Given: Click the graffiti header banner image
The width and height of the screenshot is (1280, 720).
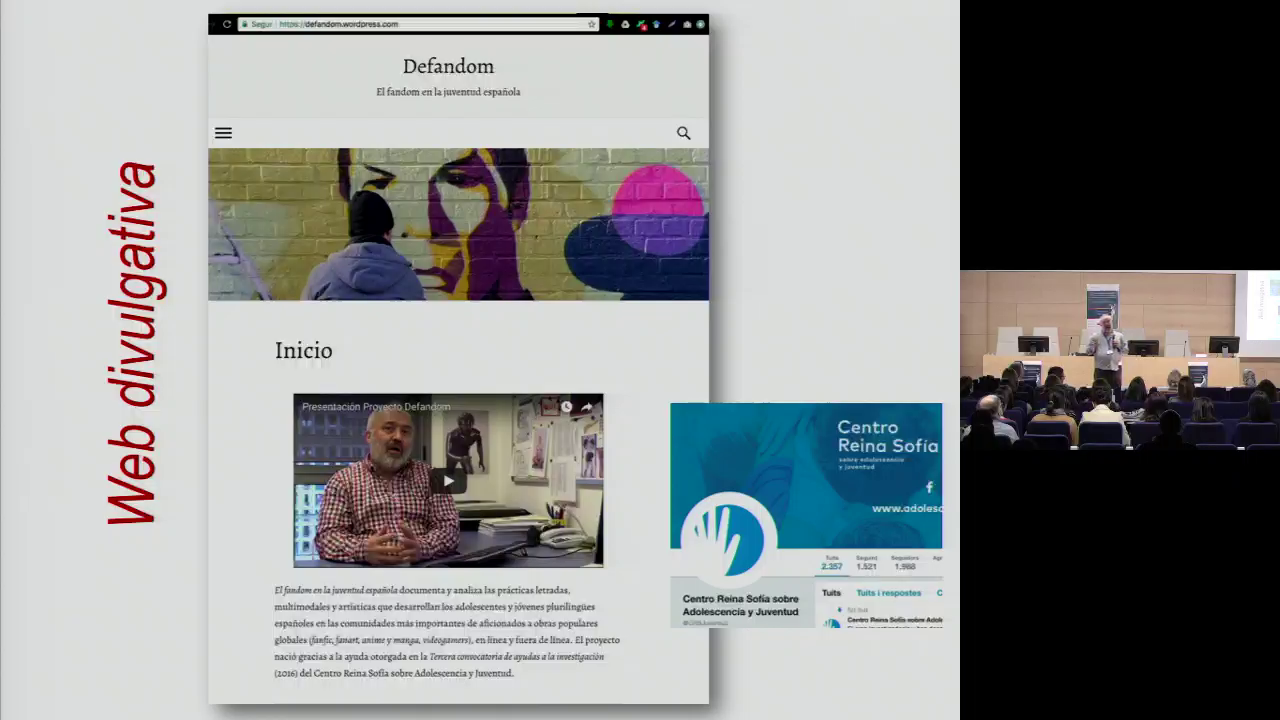Looking at the screenshot, I should coord(458,224).
